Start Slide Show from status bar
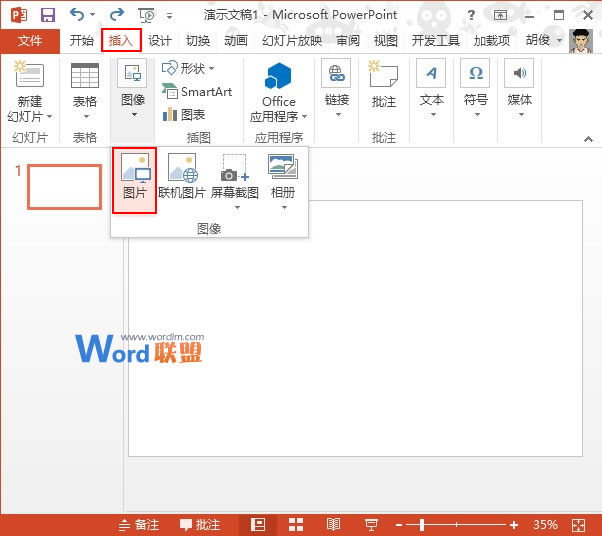This screenshot has height=536, width=602. 371,524
